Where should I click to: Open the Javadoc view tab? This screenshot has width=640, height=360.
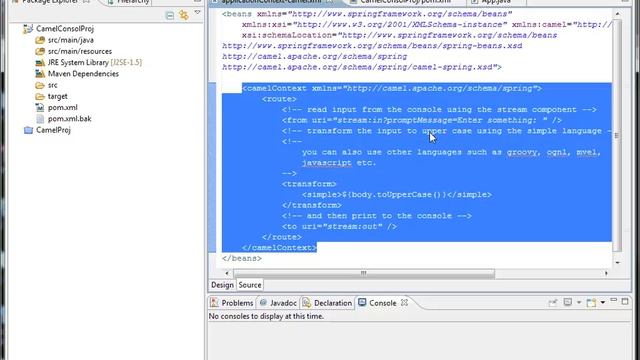[278, 303]
